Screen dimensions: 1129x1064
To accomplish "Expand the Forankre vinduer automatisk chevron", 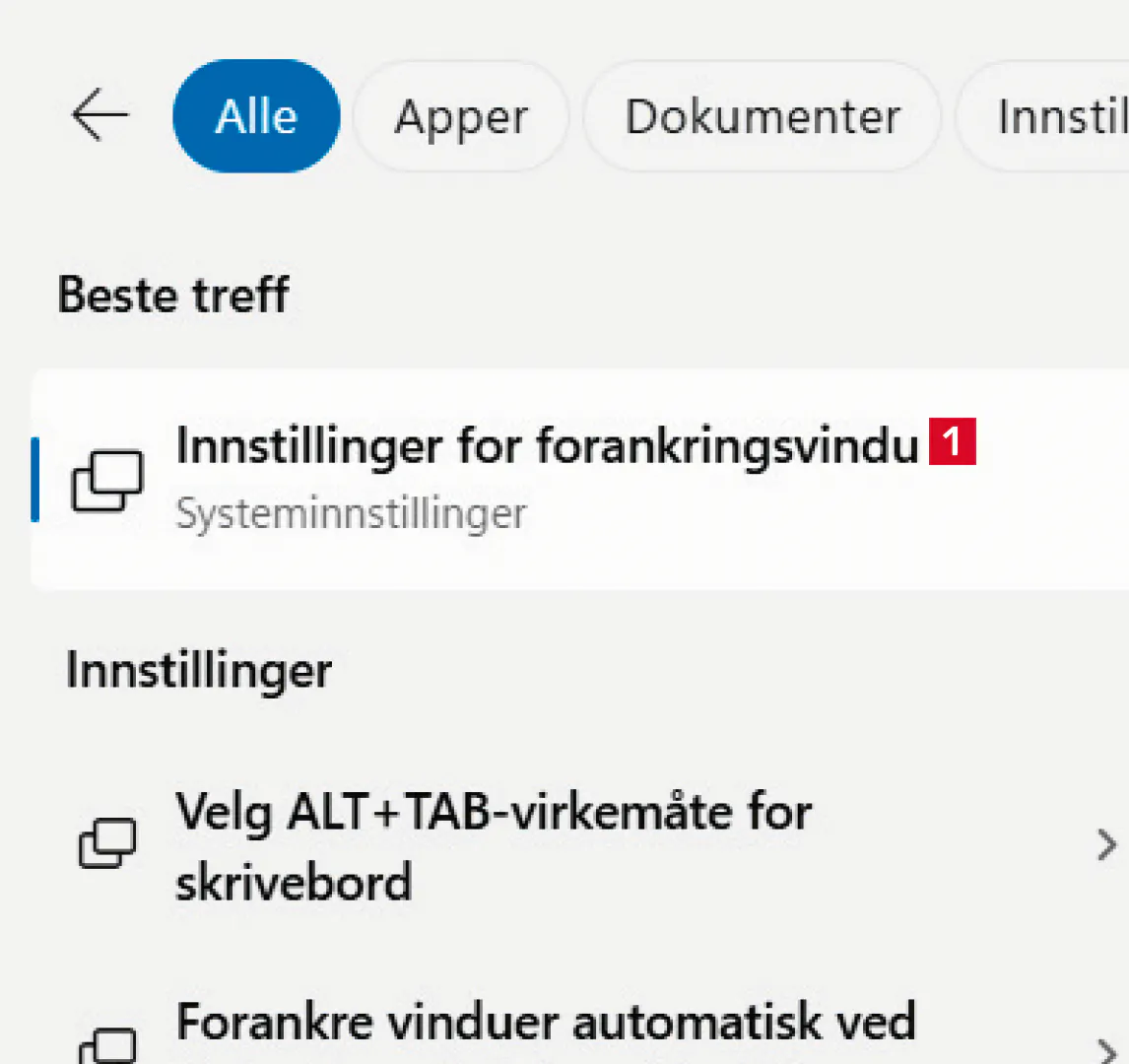I will tap(1106, 1048).
